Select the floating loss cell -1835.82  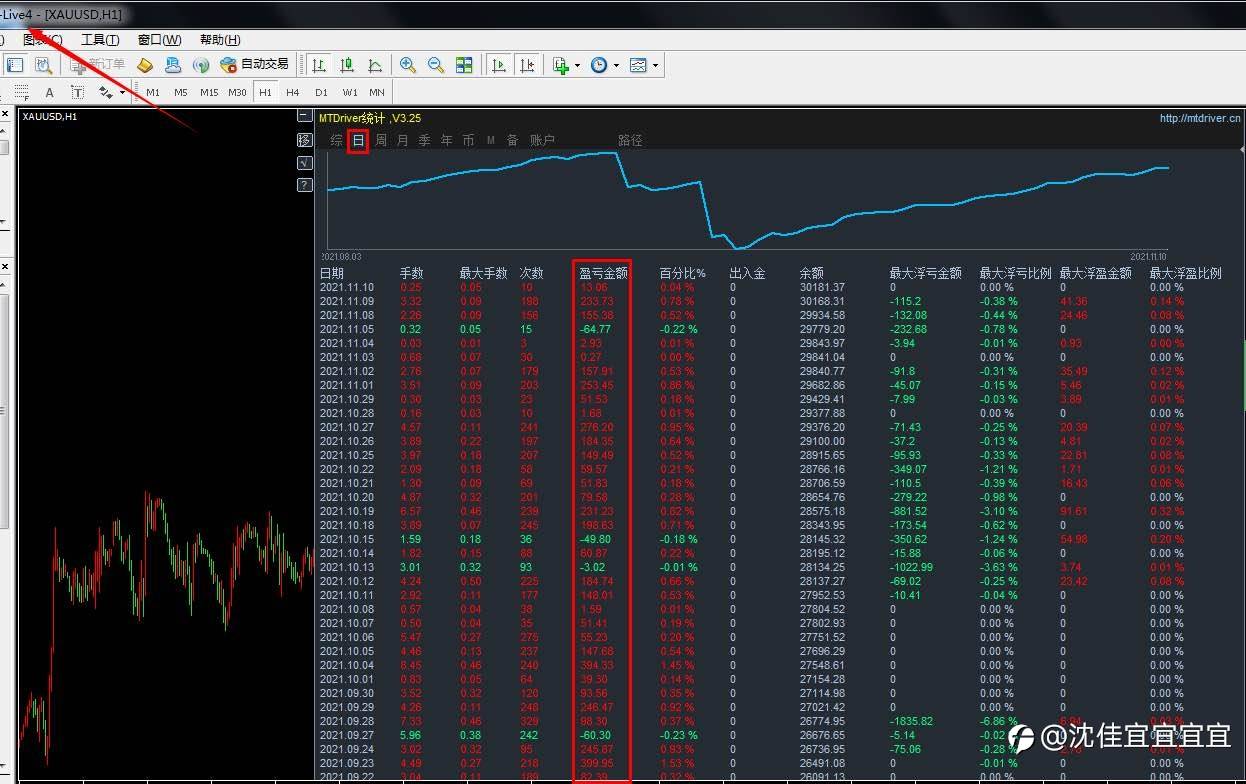(x=911, y=721)
